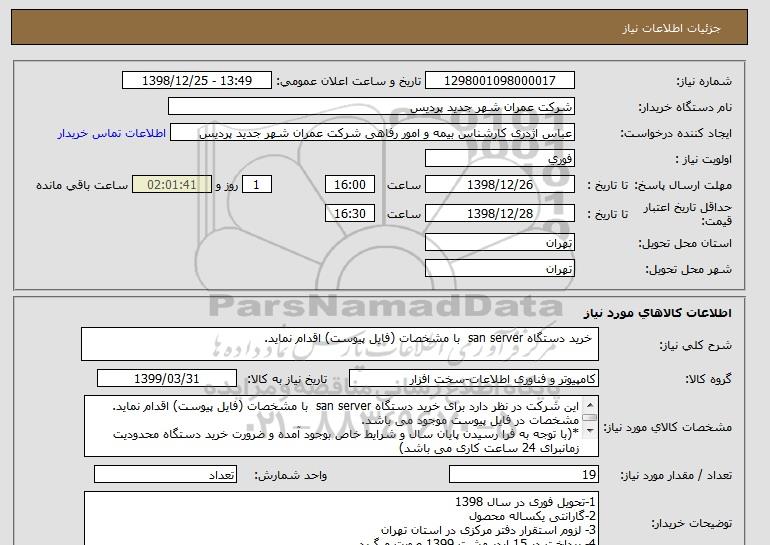Open buyer contact information link
Image resolution: width=770 pixels, height=545 pixels.
(112, 133)
